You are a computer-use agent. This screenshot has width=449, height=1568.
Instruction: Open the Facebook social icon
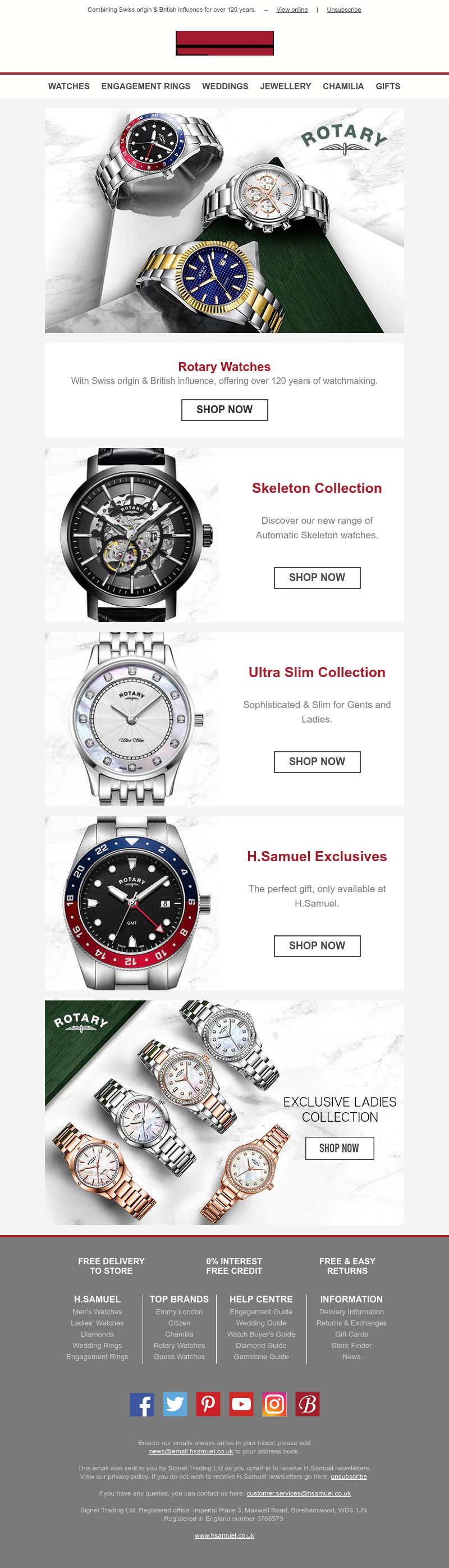pos(142,1404)
